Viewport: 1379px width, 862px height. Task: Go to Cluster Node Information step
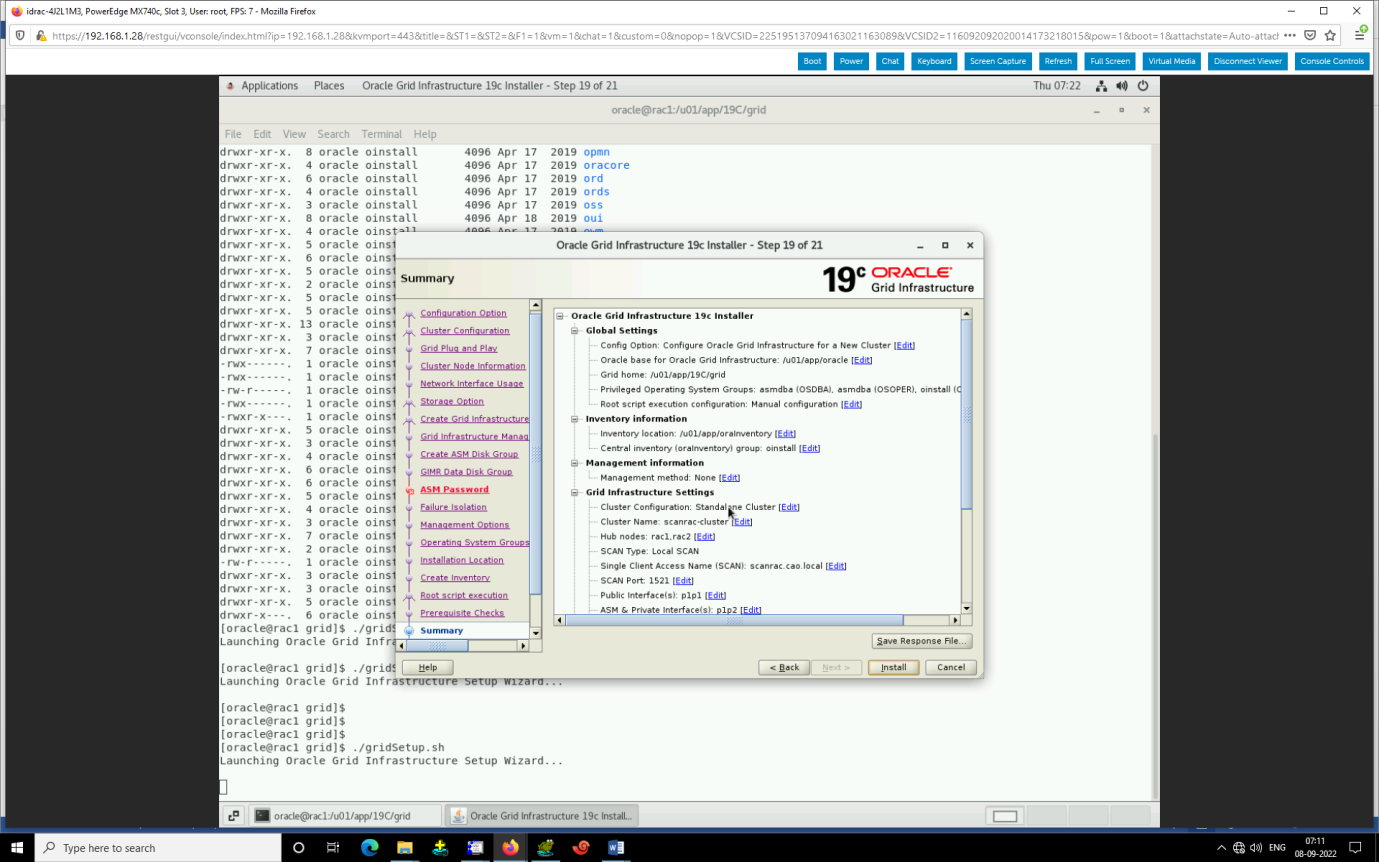tap(473, 366)
